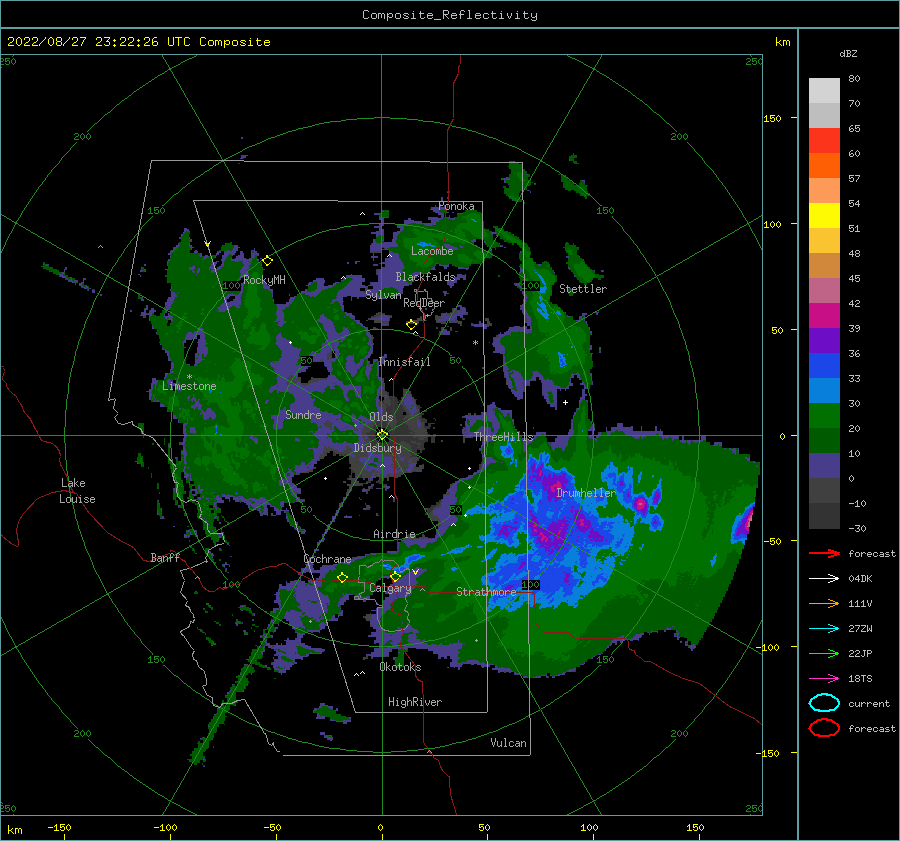Click the Okotoks town label

(400, 667)
